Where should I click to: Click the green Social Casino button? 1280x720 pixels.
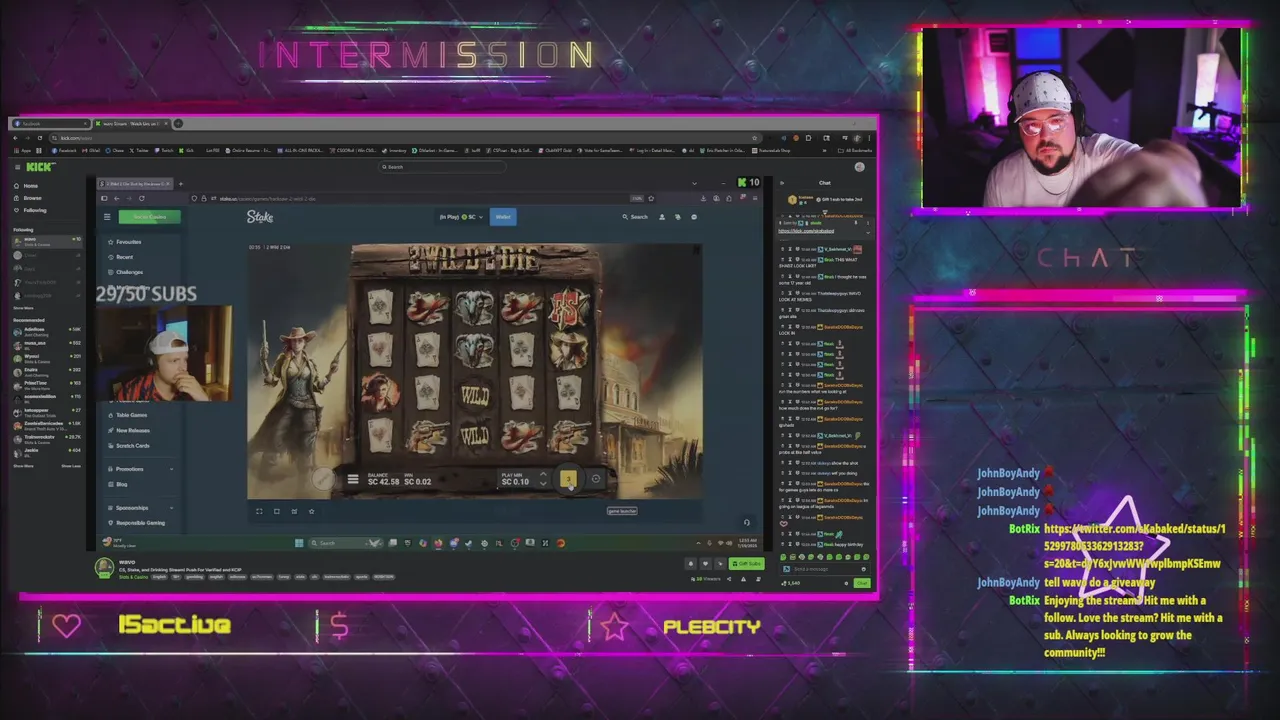pos(150,217)
